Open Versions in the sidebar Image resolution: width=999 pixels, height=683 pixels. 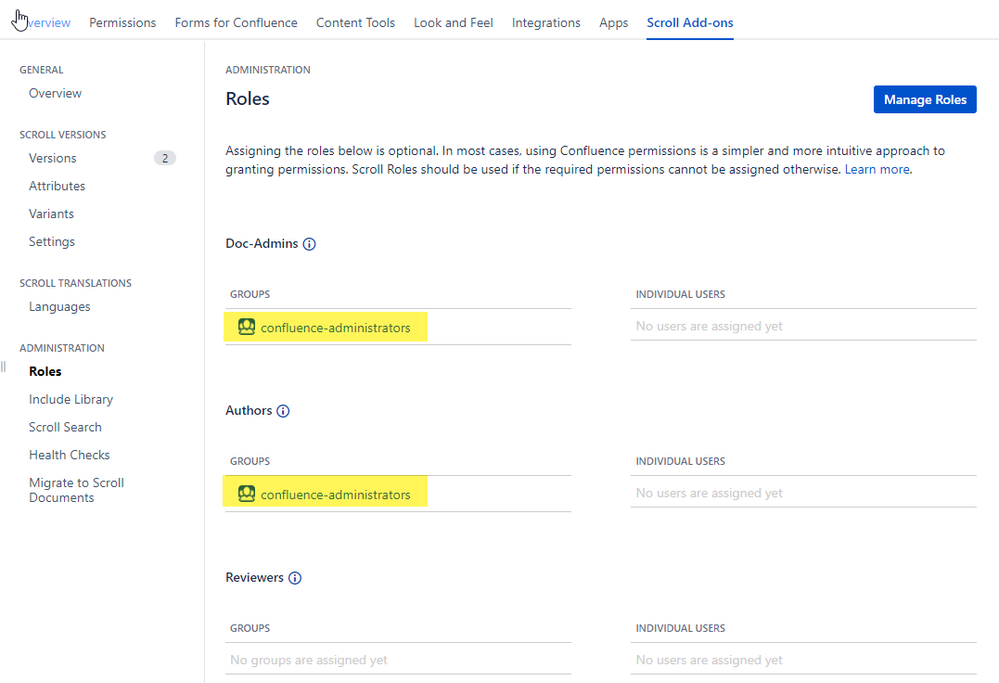point(52,158)
